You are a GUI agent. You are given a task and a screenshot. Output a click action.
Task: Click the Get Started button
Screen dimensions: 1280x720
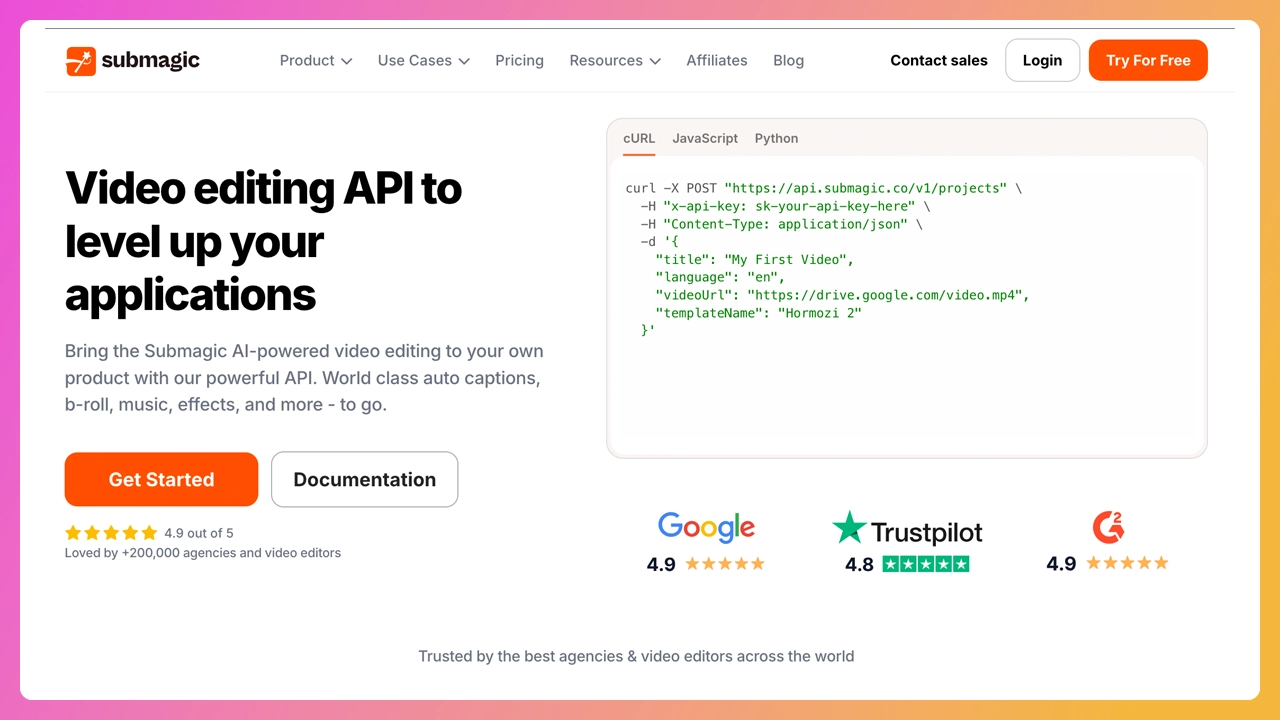[161, 479]
